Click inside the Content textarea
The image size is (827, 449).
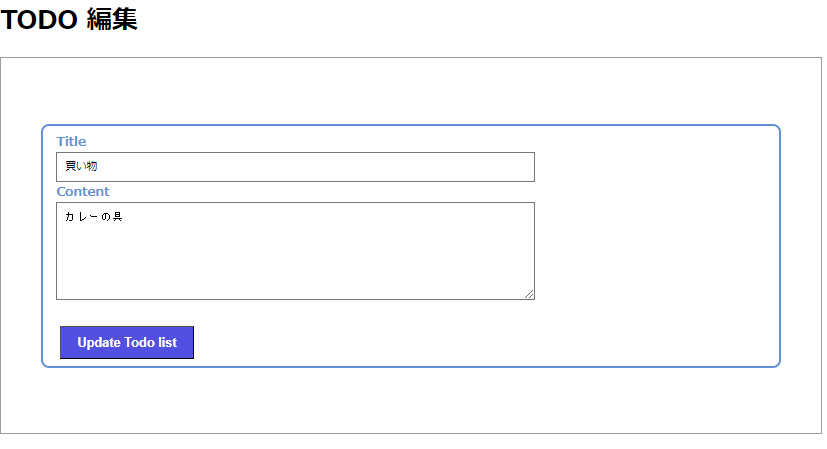(x=295, y=250)
